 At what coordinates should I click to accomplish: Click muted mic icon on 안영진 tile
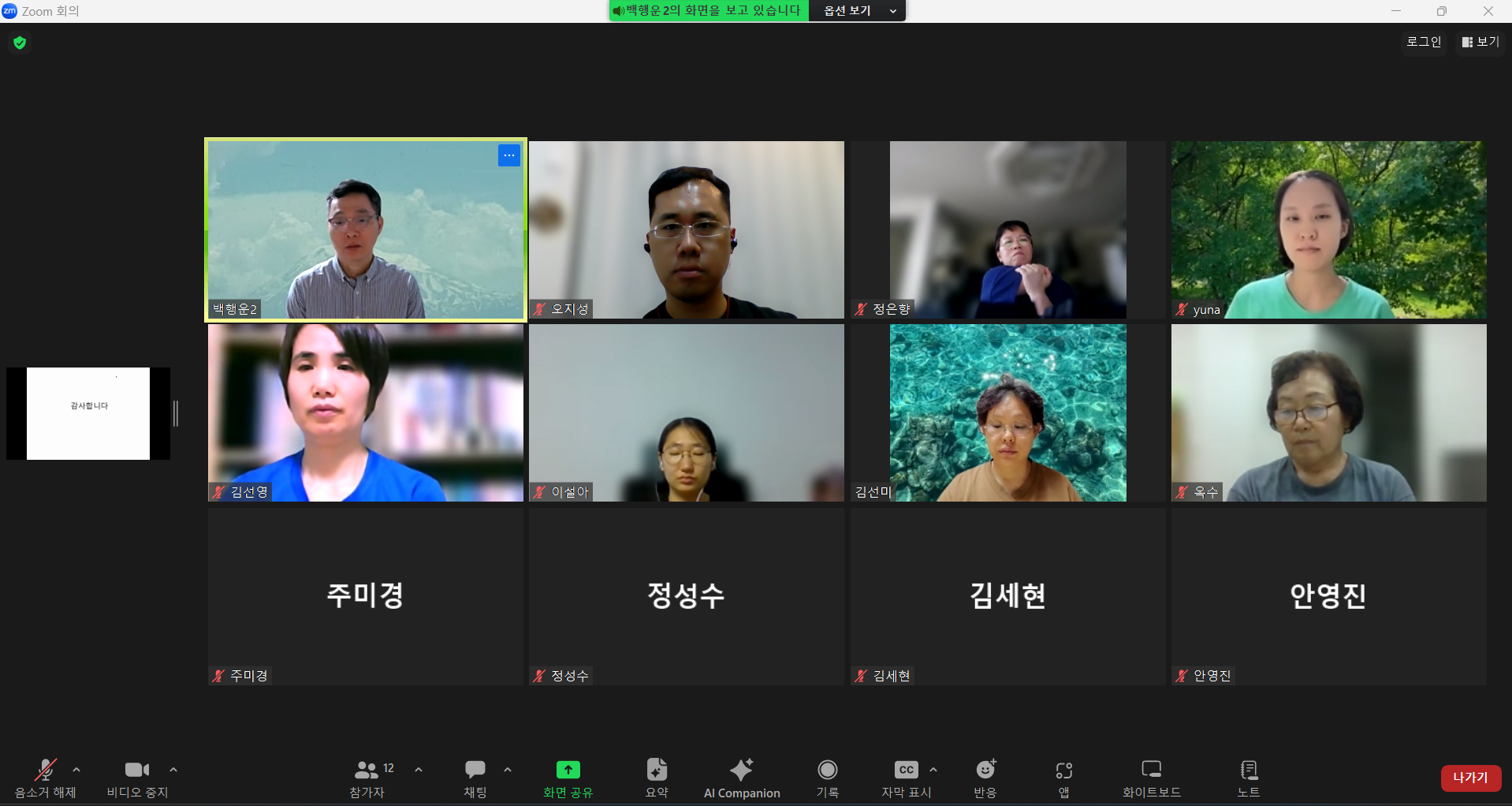(x=1182, y=676)
